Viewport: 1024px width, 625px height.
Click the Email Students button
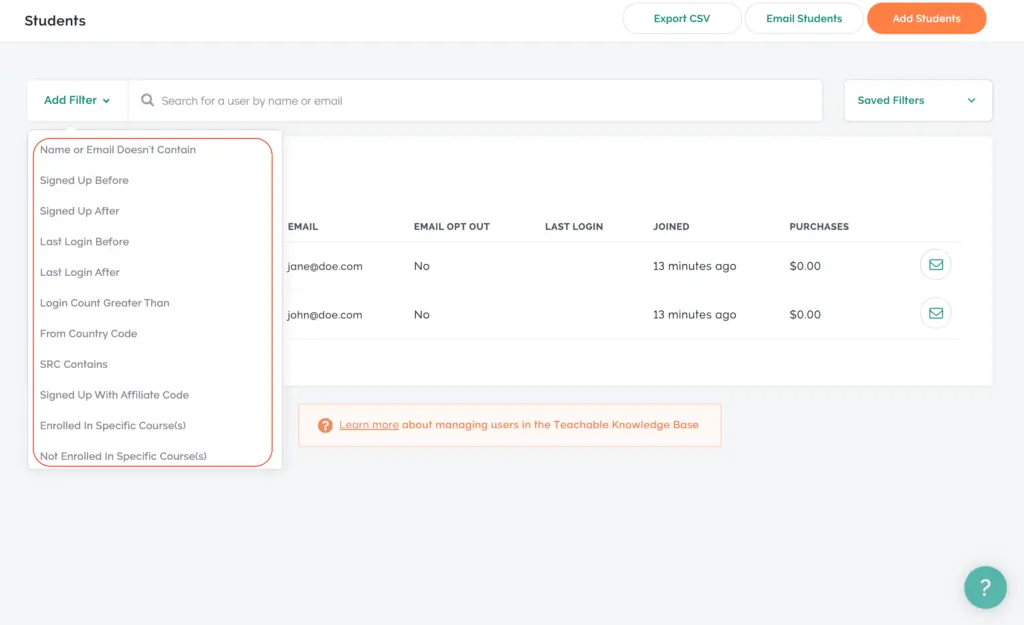pyautogui.click(x=804, y=19)
